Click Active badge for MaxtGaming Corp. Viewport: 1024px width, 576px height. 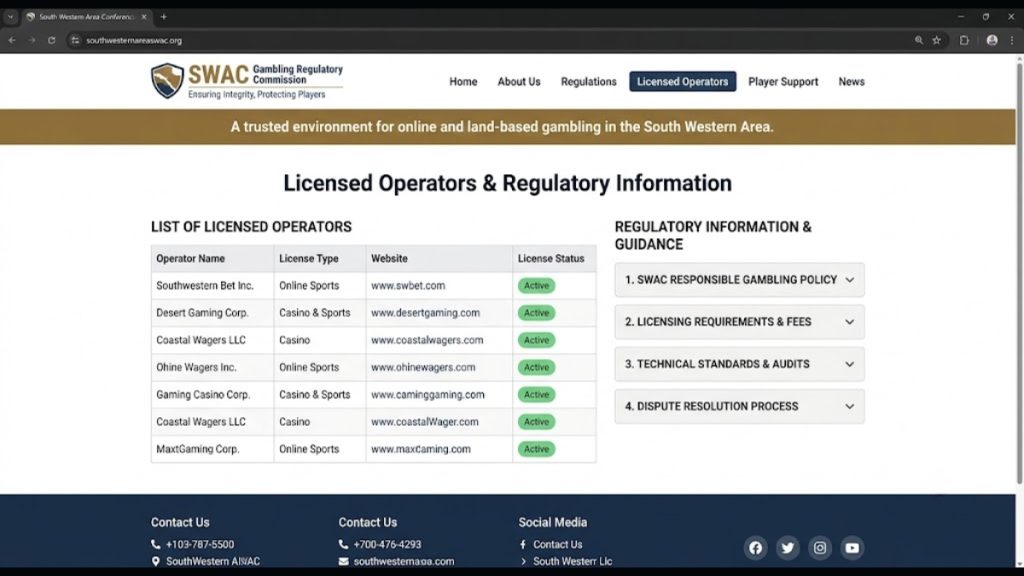point(536,449)
